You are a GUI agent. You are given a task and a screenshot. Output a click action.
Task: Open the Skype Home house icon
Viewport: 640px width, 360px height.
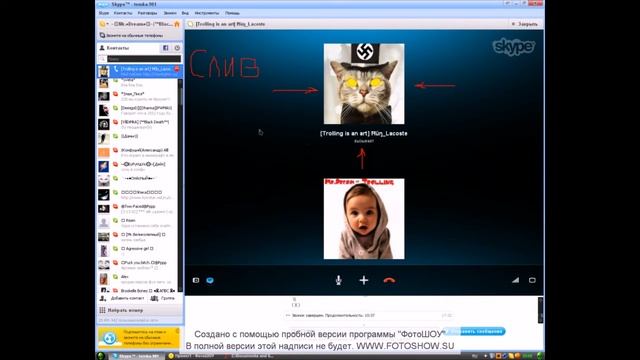point(177,24)
